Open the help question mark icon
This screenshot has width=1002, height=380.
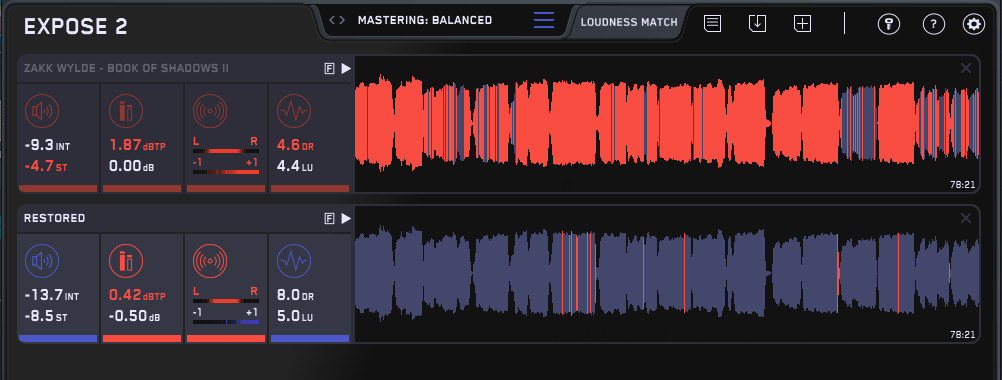click(x=934, y=24)
